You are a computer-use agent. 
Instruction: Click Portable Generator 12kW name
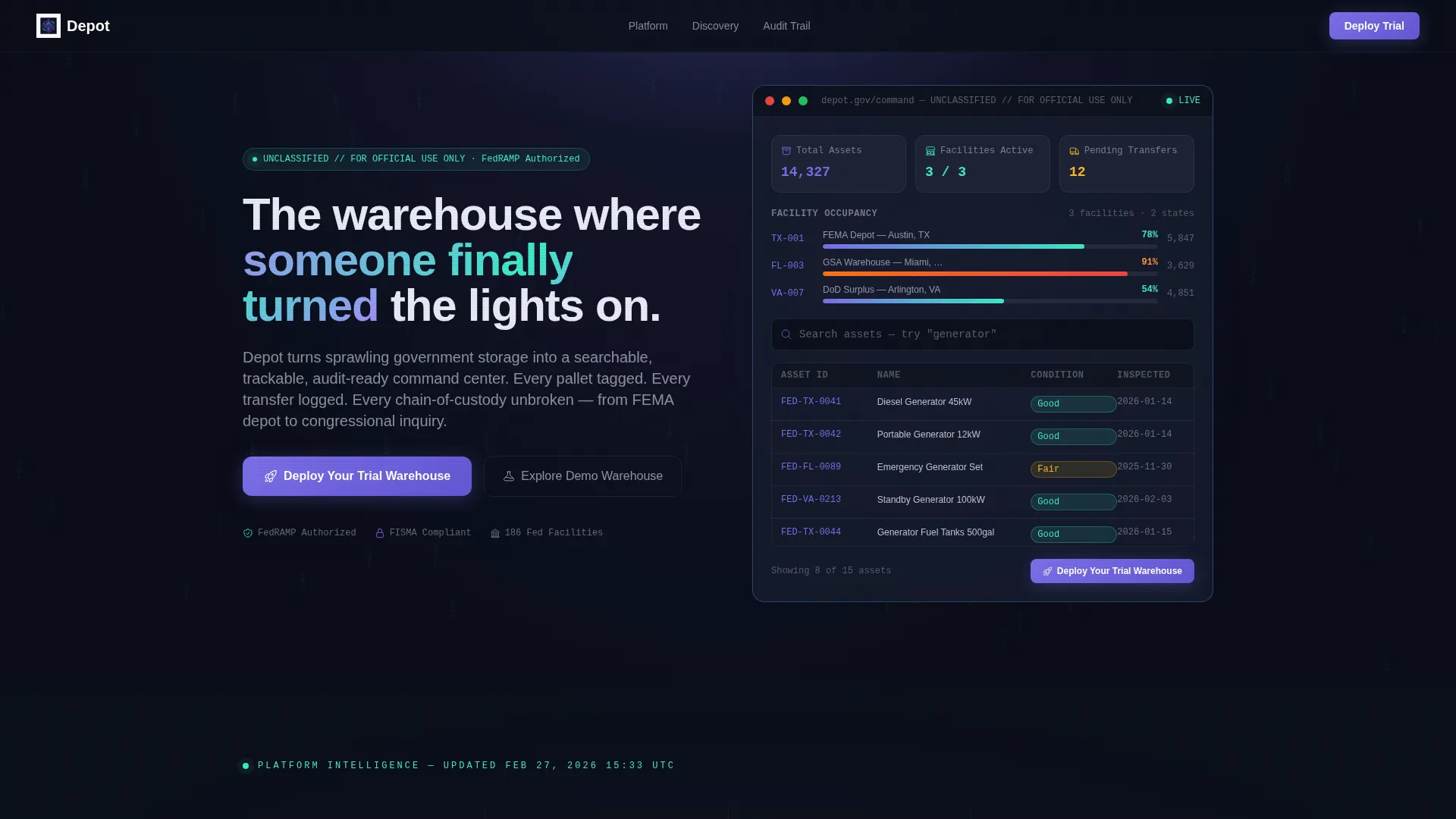pos(929,435)
